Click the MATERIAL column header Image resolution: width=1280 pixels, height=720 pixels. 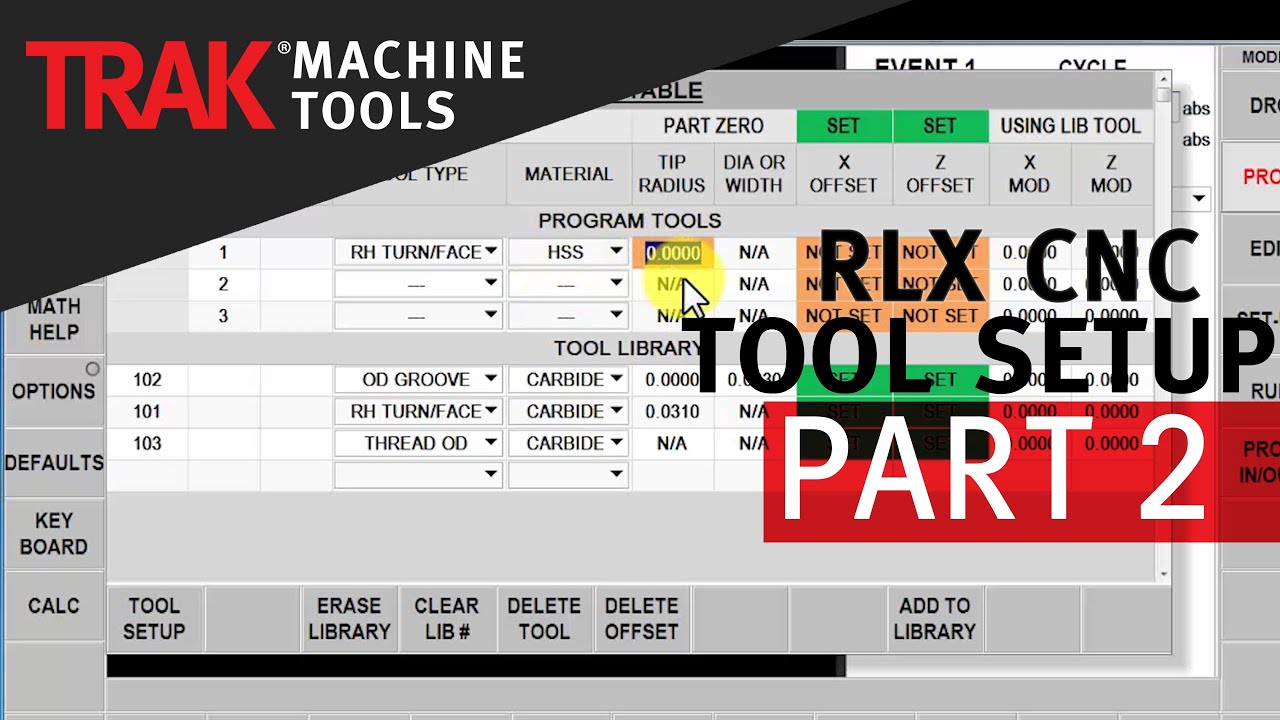pyautogui.click(x=568, y=174)
